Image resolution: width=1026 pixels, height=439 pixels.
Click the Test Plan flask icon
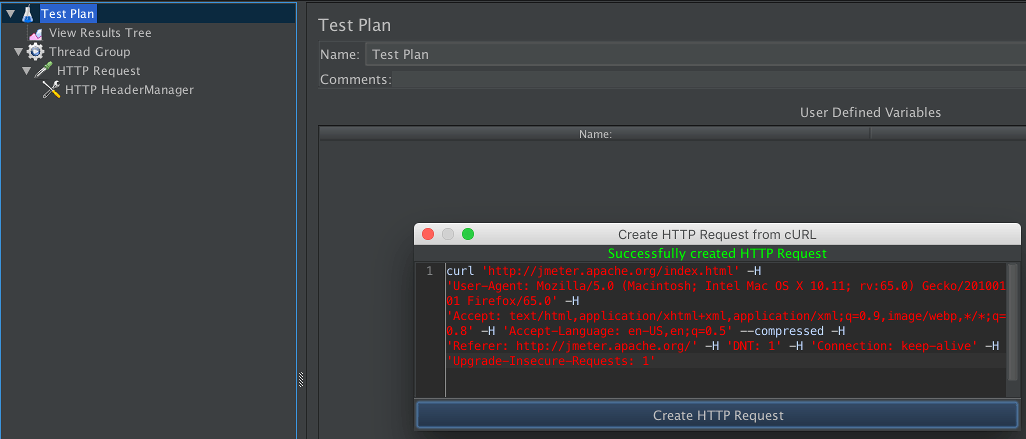coord(27,14)
